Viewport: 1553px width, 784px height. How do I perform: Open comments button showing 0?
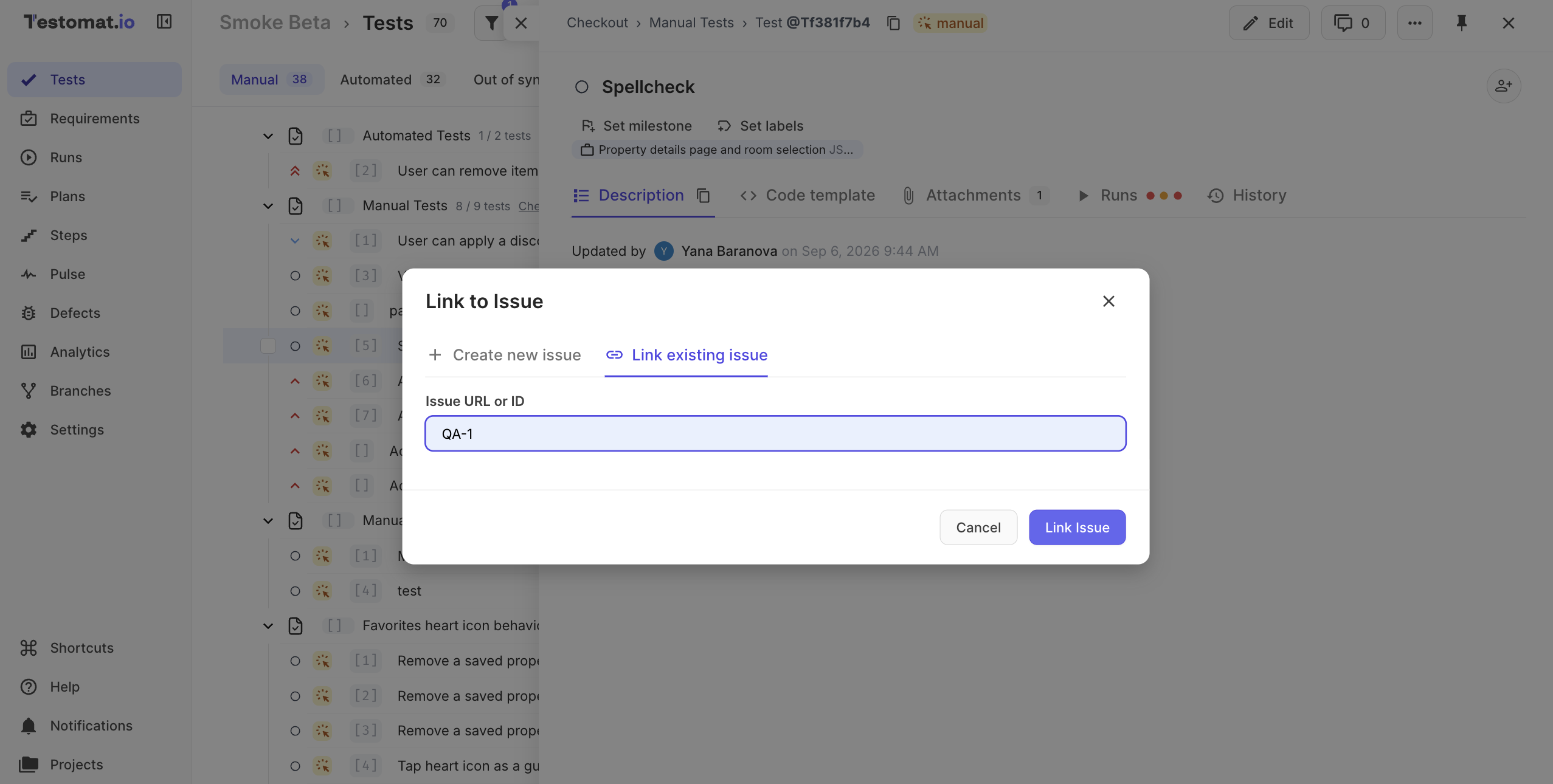coord(1352,23)
